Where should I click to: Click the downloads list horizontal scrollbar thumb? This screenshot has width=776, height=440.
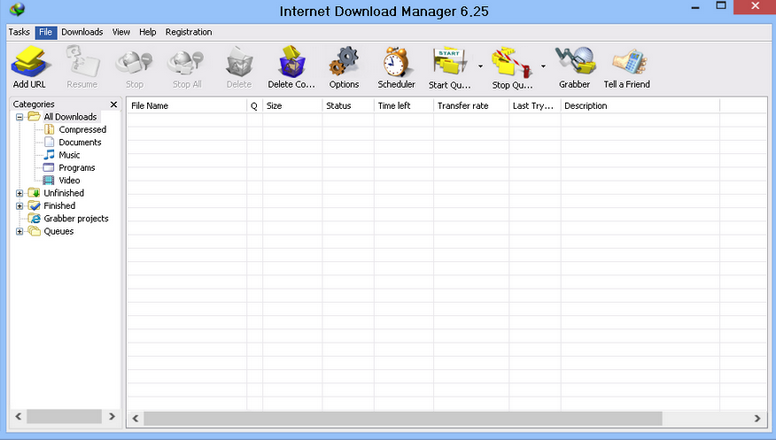click(403, 418)
